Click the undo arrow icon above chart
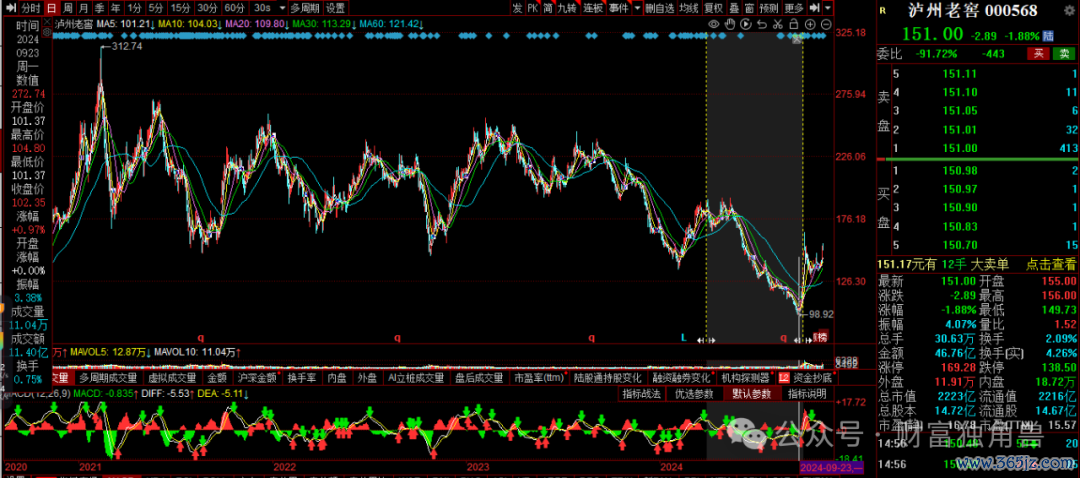1080x478 pixels. 762,24
